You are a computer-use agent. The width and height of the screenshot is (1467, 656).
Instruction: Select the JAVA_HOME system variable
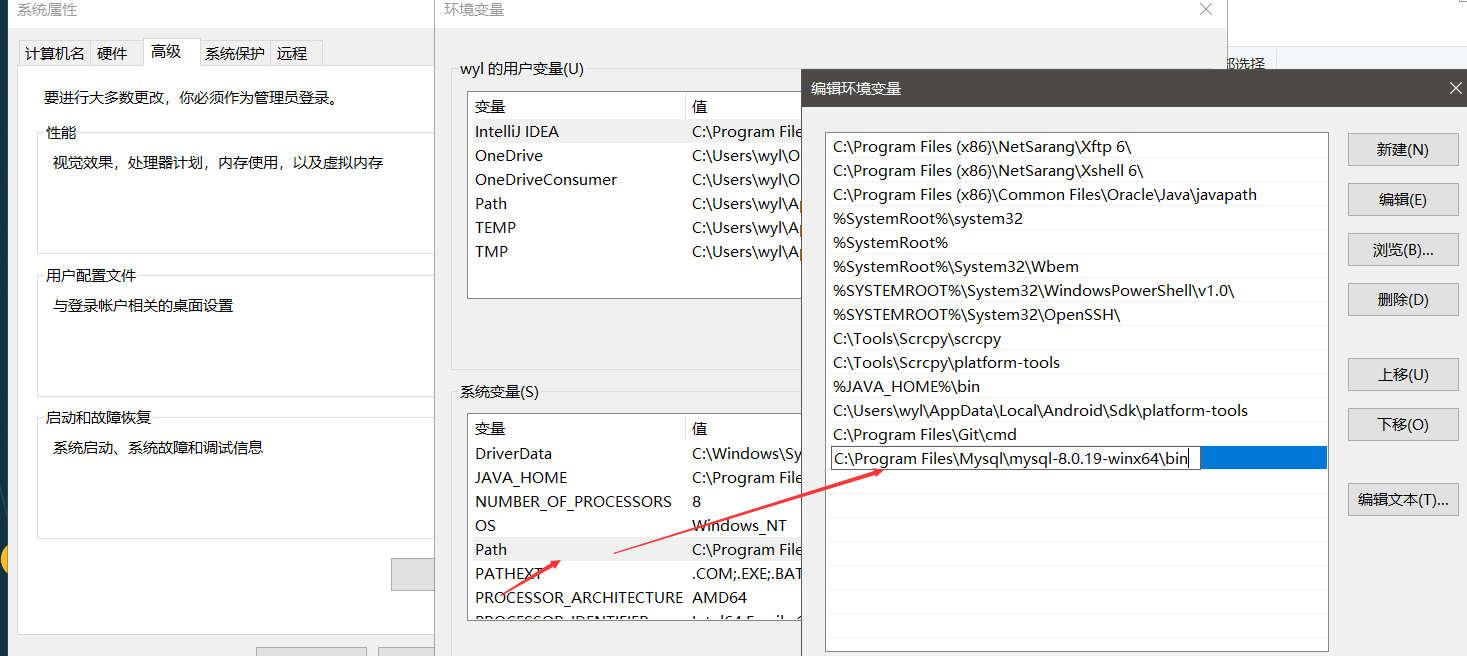click(635, 477)
